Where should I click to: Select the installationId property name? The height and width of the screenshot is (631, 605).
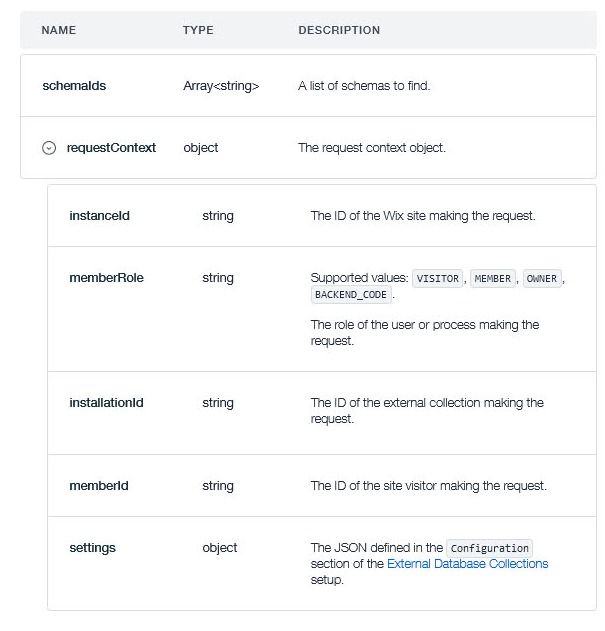106,403
